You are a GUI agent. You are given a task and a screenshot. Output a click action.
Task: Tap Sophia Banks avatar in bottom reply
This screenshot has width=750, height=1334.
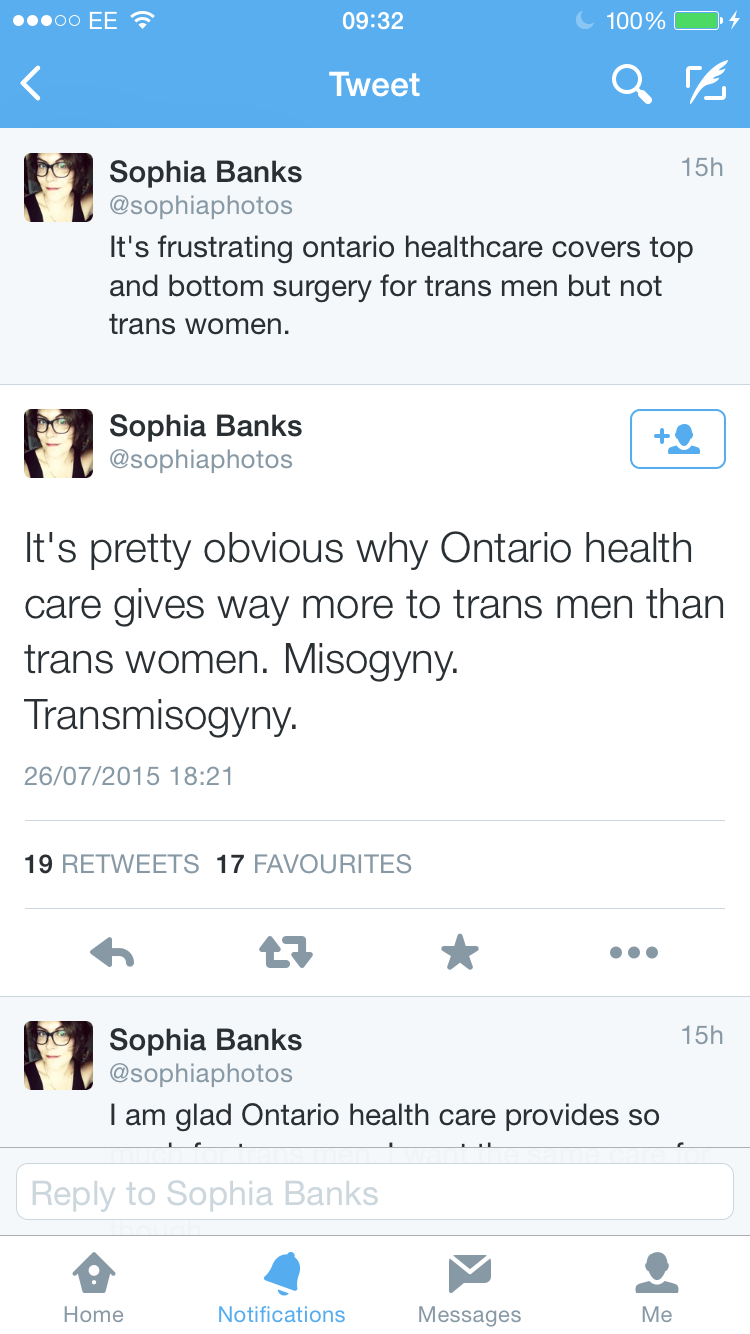coord(58,1055)
